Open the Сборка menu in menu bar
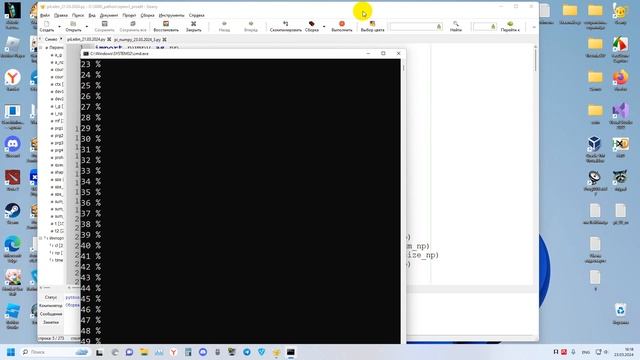 147,15
